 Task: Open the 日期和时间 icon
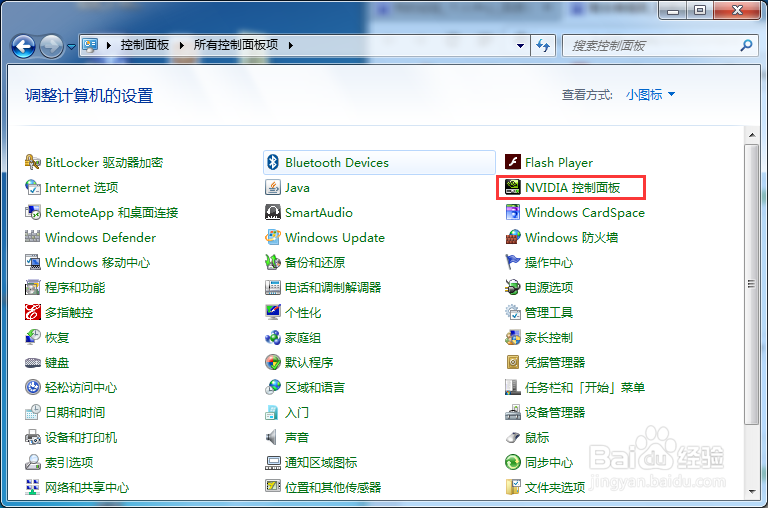pos(32,412)
